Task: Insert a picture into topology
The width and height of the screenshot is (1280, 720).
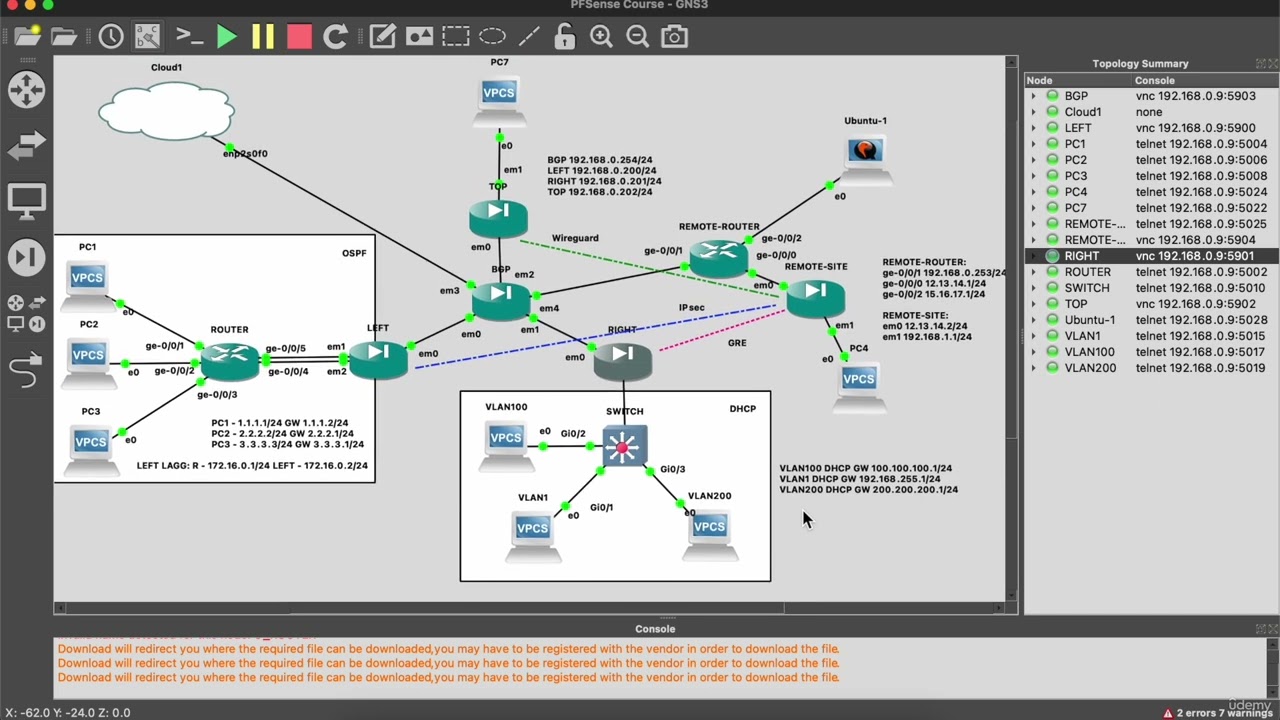Action: 419,37
